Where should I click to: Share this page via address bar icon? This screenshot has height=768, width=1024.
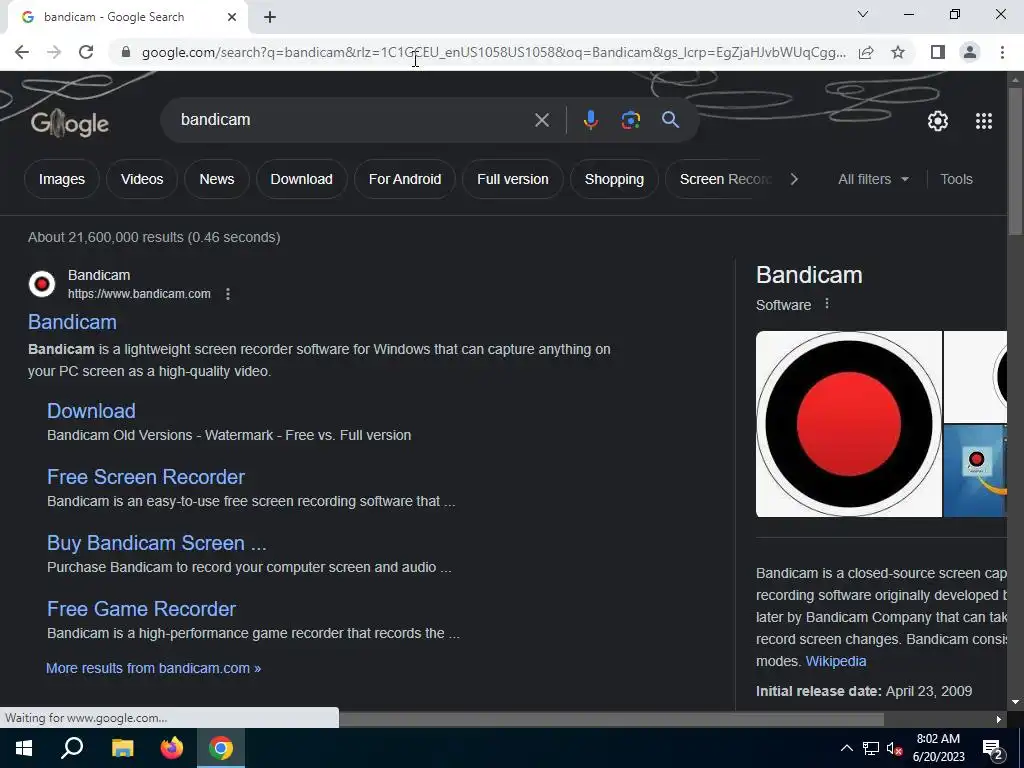(x=866, y=52)
